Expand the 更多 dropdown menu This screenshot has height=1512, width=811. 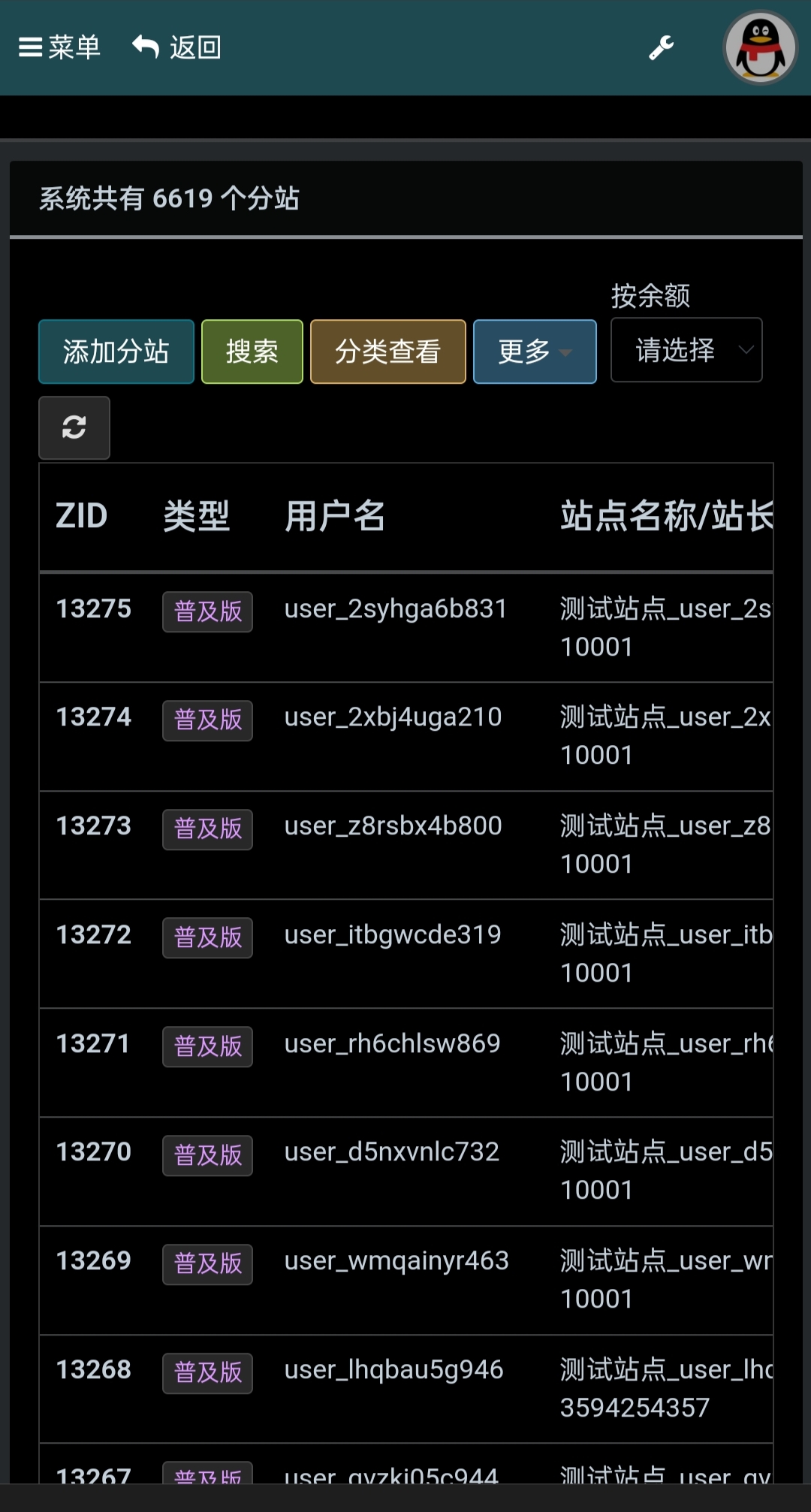coord(535,352)
